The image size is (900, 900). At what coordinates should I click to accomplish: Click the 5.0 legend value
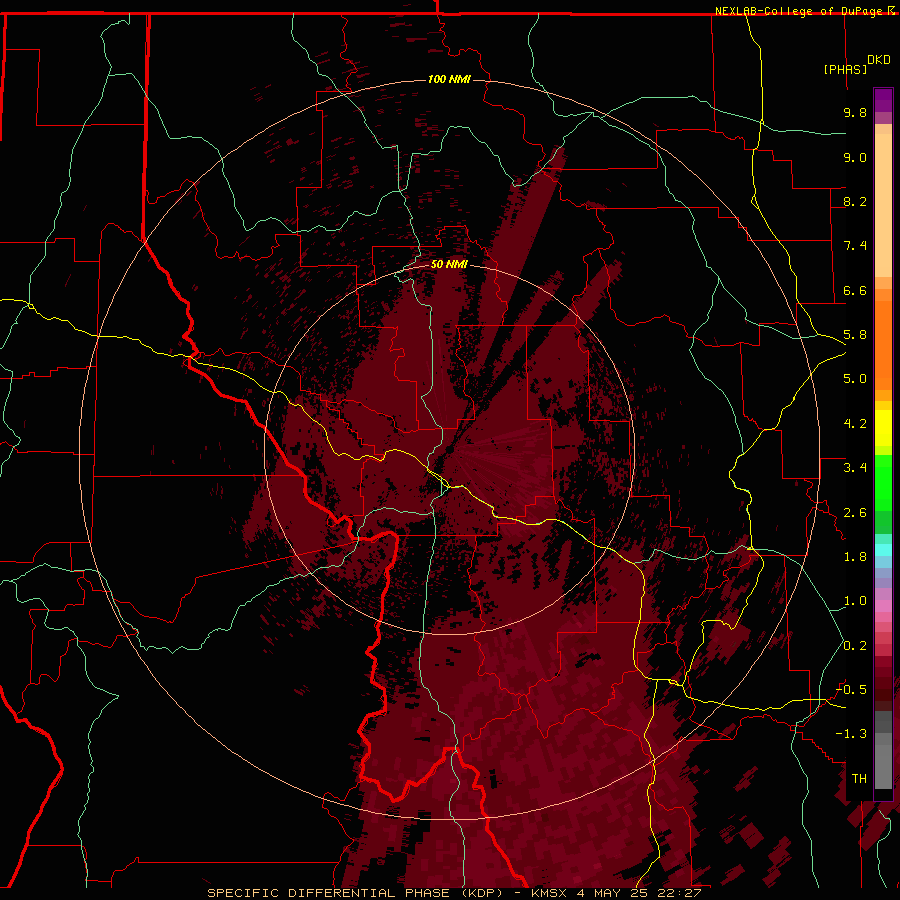(x=855, y=379)
